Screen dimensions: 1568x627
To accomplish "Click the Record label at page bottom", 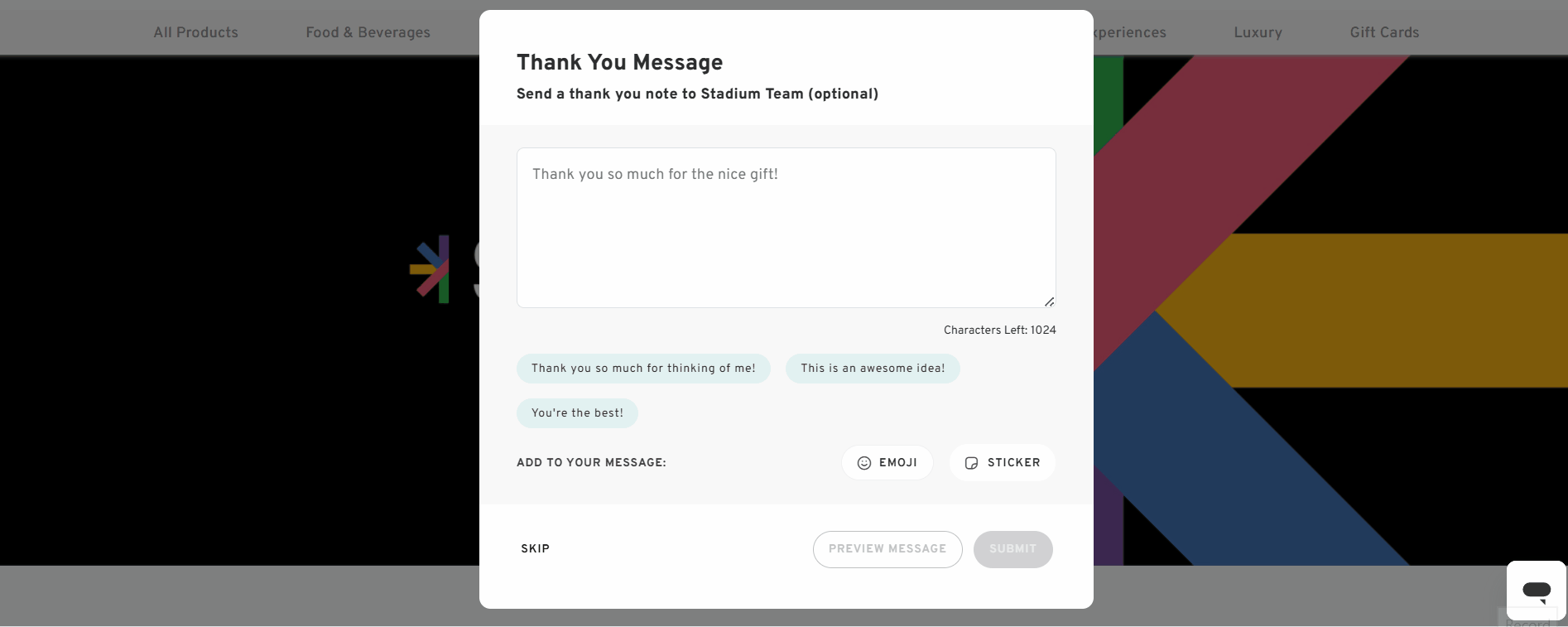I will (x=1527, y=623).
